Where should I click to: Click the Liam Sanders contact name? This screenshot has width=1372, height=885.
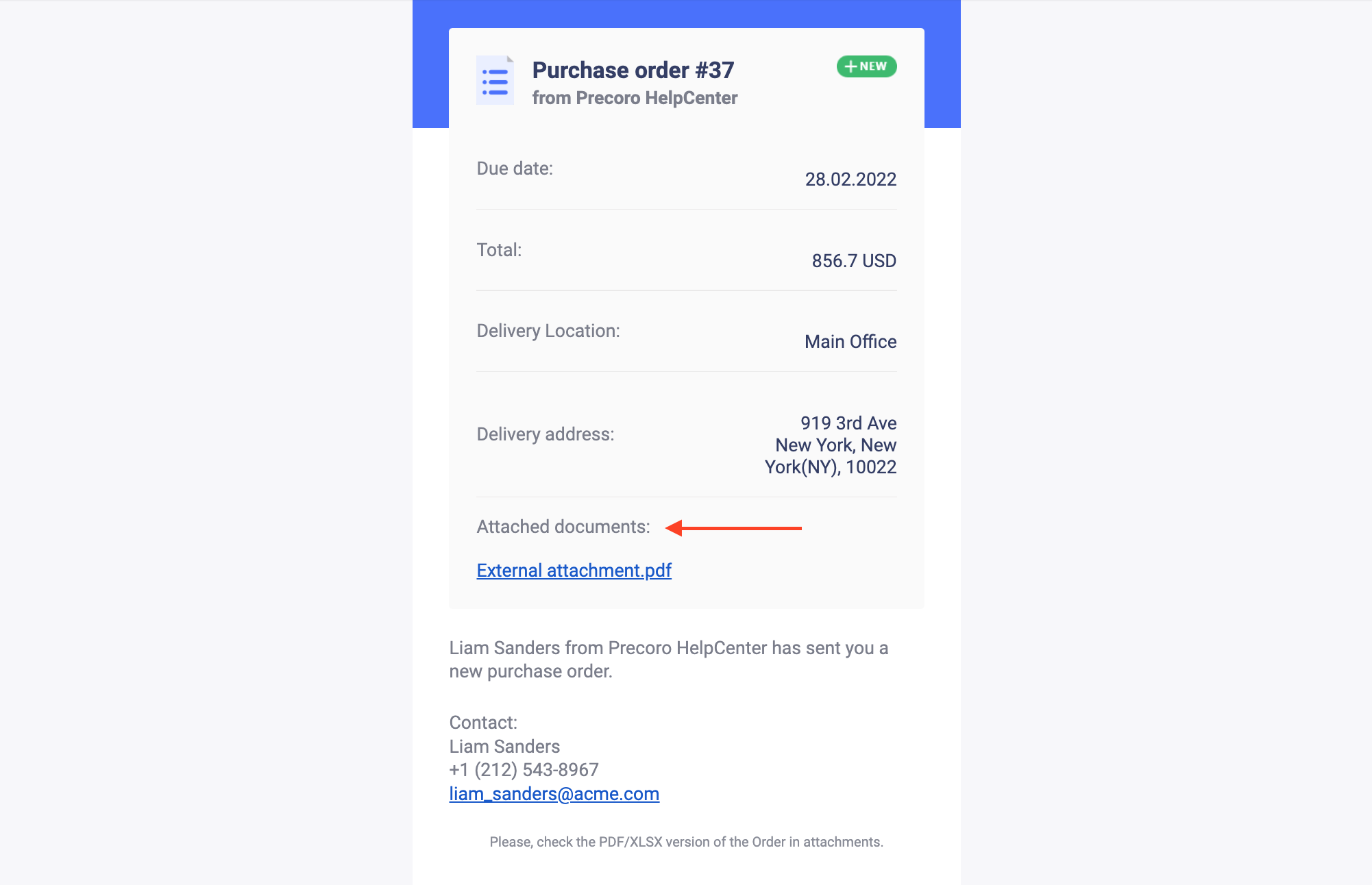[x=504, y=747]
